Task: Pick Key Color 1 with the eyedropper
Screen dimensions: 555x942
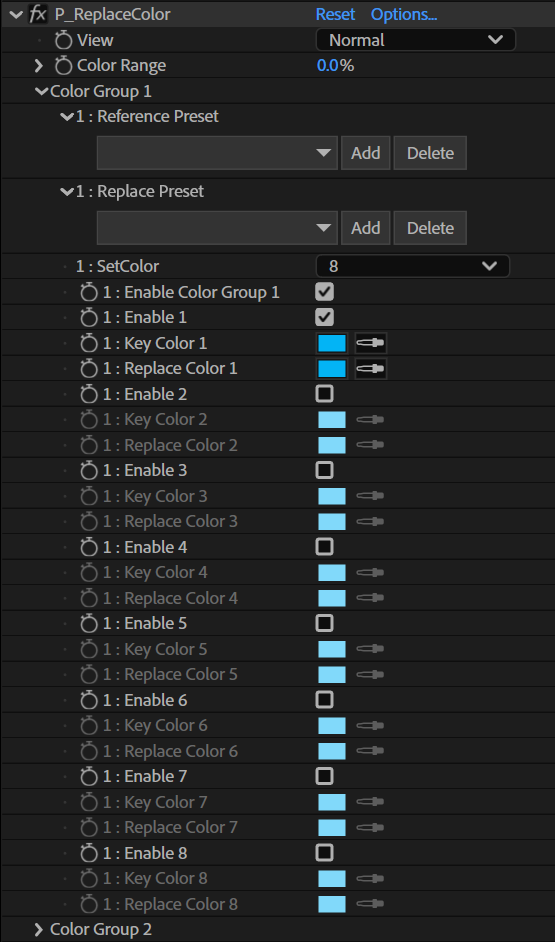Action: (x=371, y=343)
